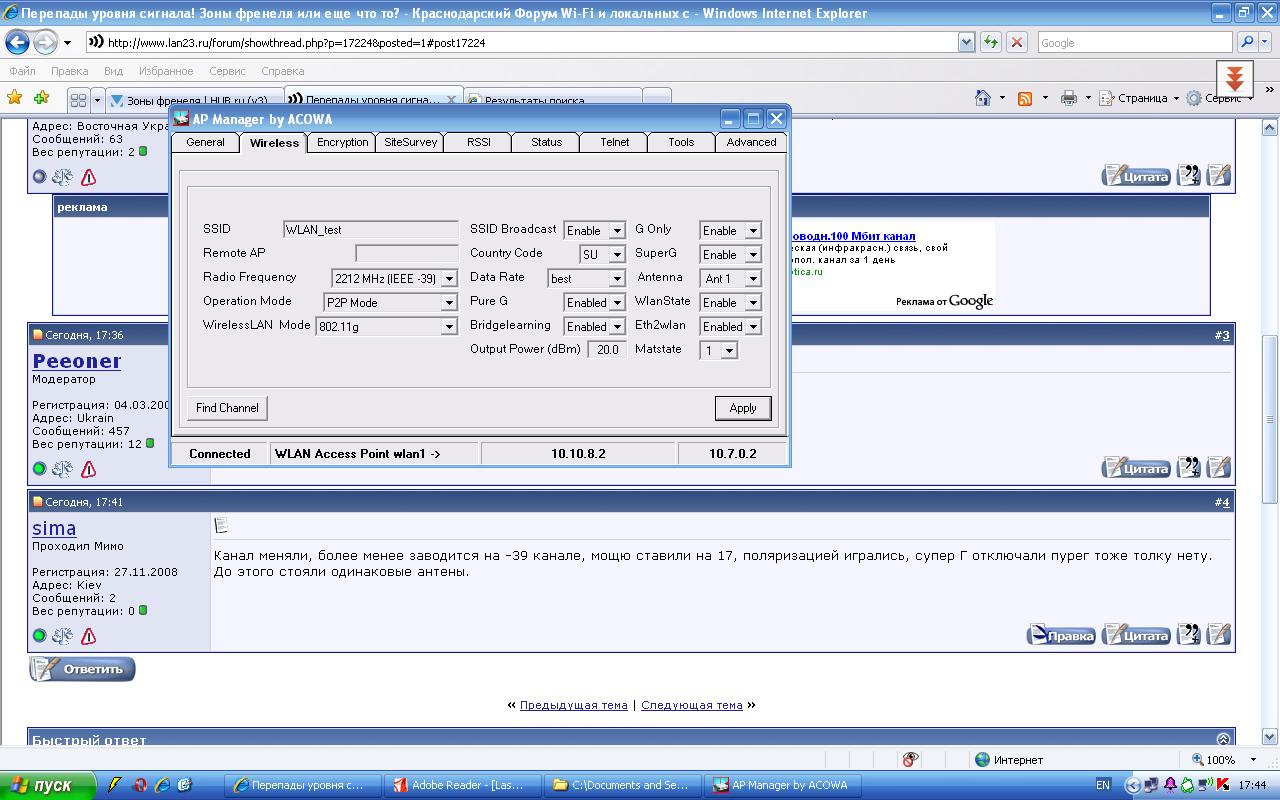This screenshot has height=800, width=1280.
Task: Focus the Google search box
Action: 1135,42
